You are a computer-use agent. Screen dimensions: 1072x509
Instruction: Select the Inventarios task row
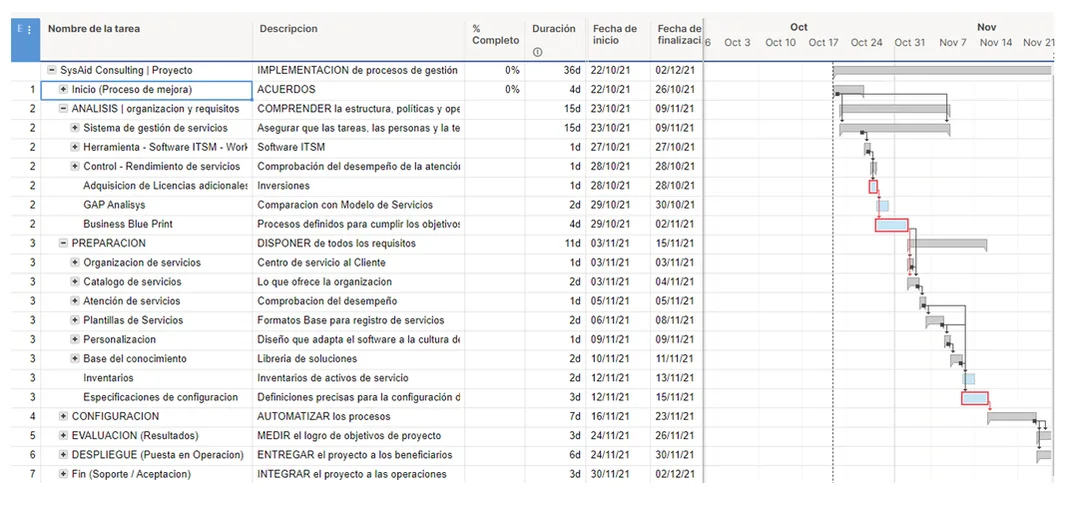tap(108, 378)
